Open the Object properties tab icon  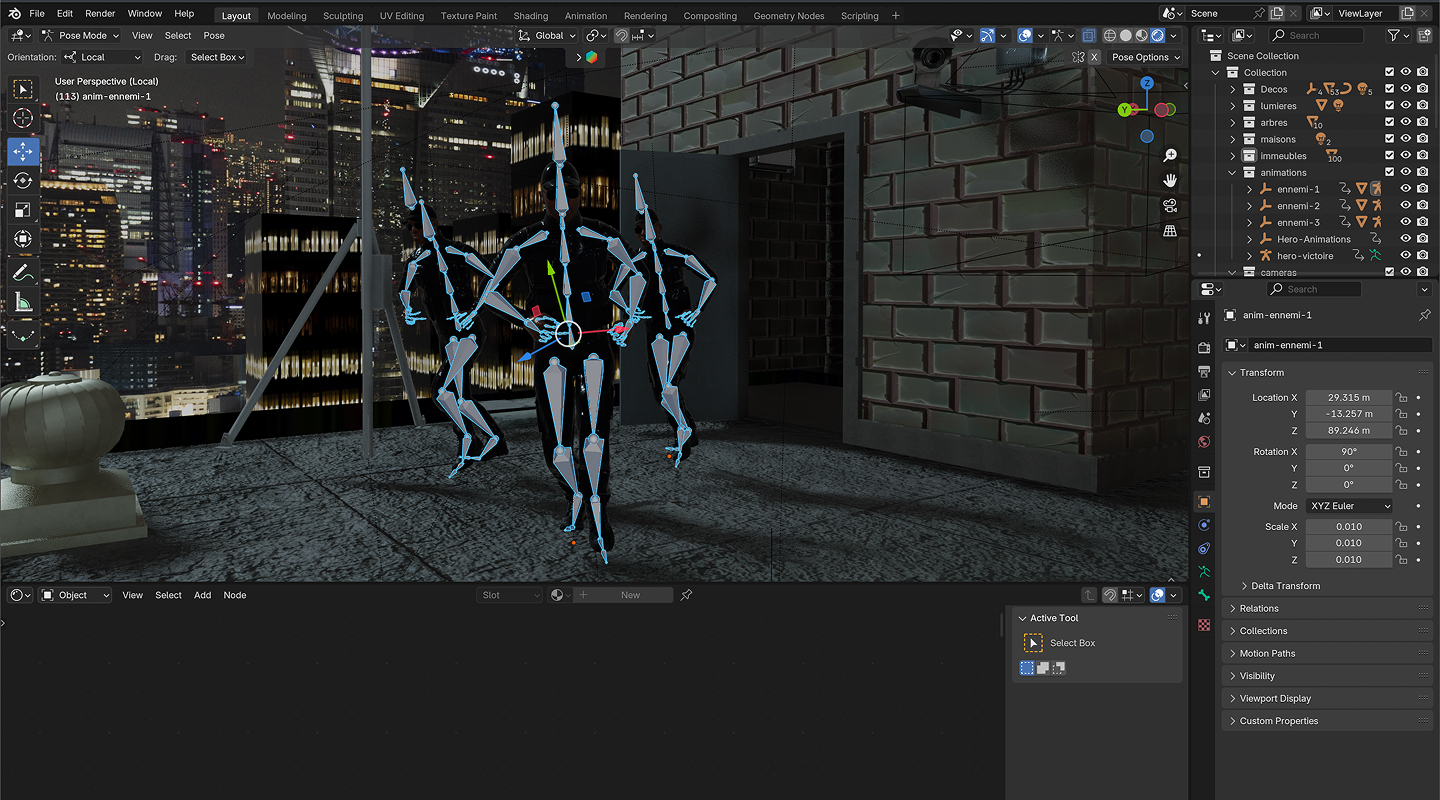click(x=1204, y=501)
